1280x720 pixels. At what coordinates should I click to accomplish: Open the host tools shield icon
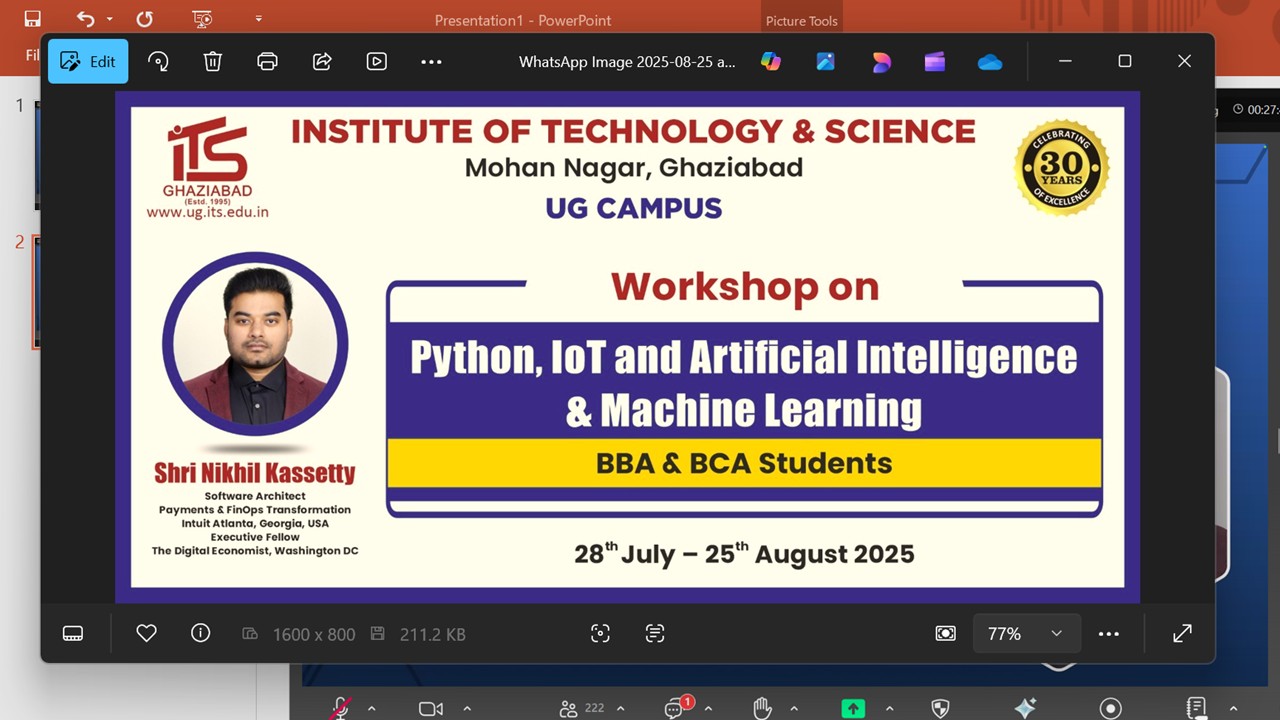pyautogui.click(x=940, y=708)
